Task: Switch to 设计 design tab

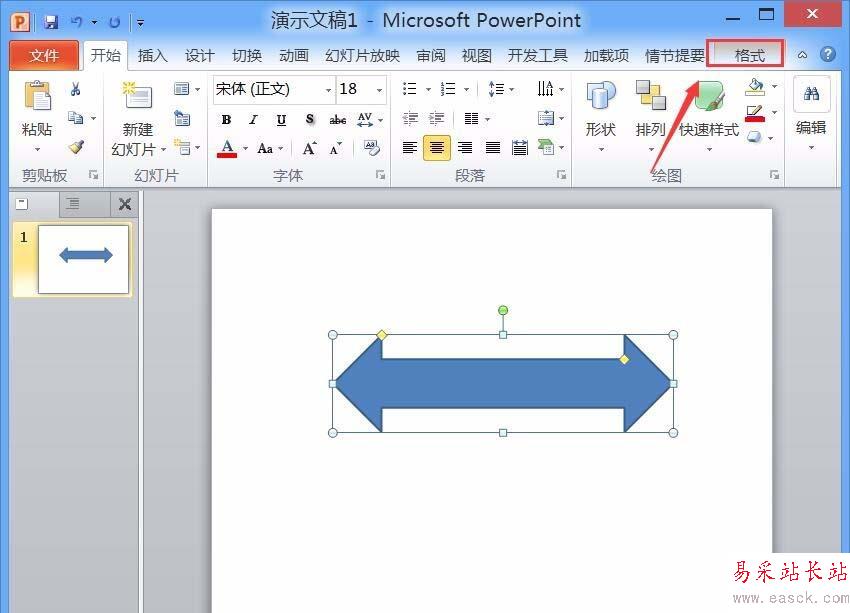Action: tap(199, 55)
